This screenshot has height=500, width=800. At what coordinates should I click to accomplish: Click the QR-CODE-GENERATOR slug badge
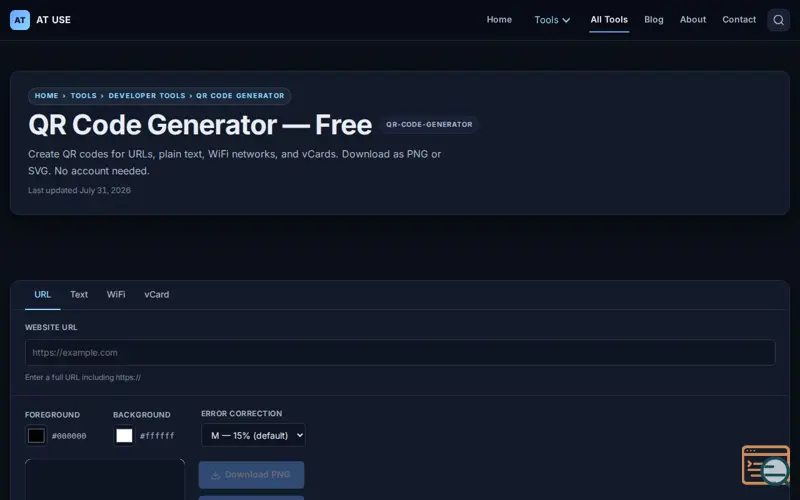429,124
